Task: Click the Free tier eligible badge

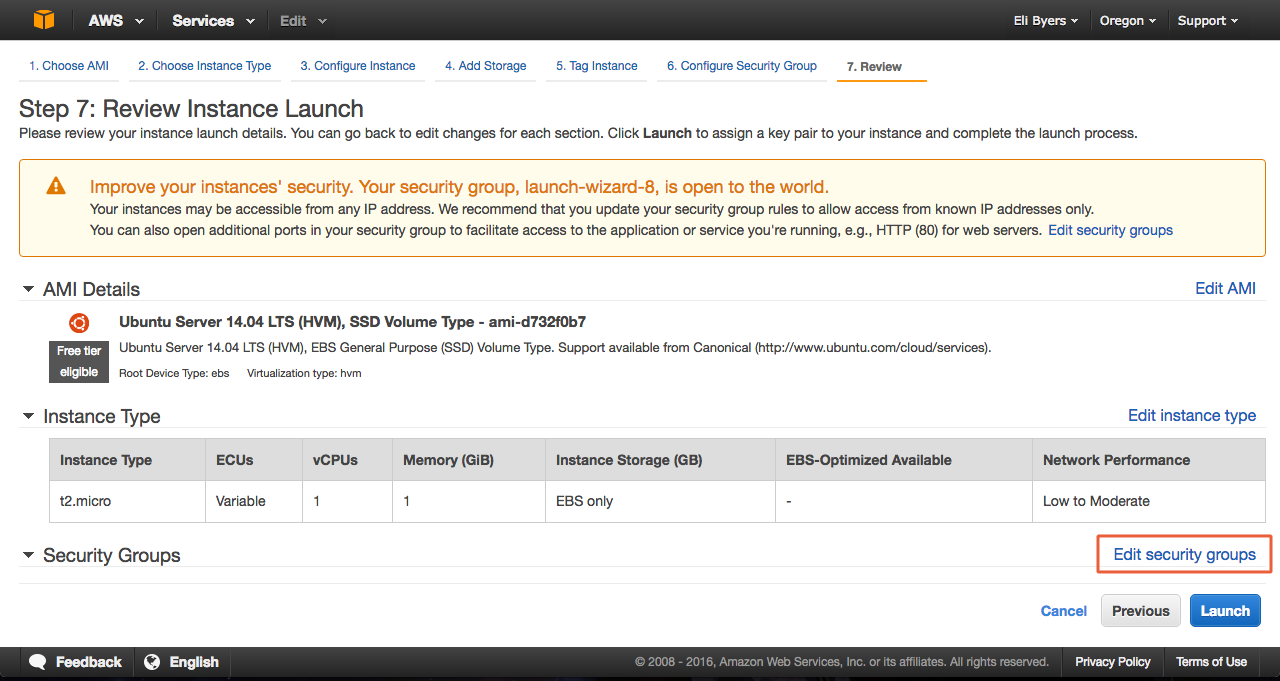Action: click(79, 362)
